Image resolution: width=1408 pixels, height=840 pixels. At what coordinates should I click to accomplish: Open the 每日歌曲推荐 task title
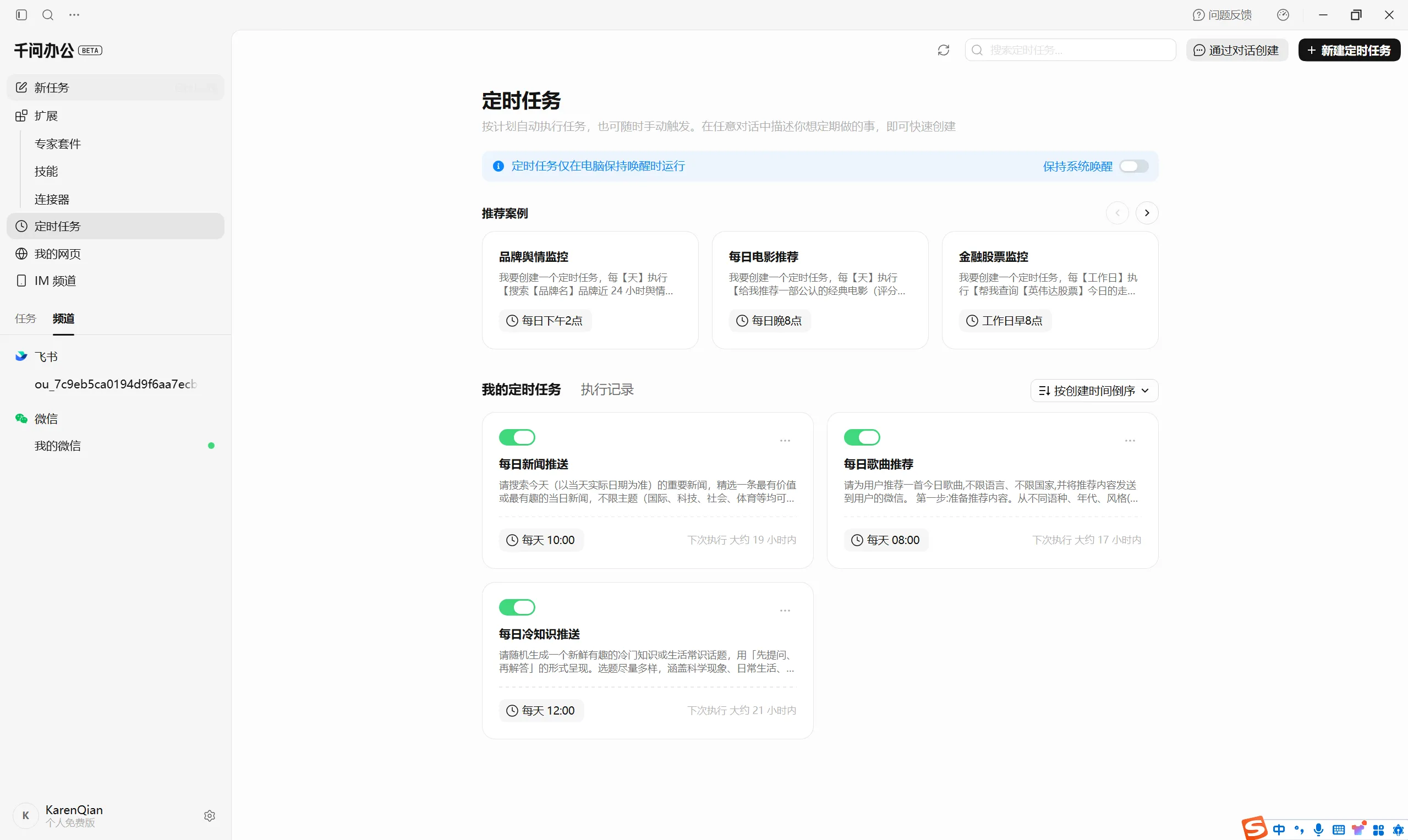point(879,464)
